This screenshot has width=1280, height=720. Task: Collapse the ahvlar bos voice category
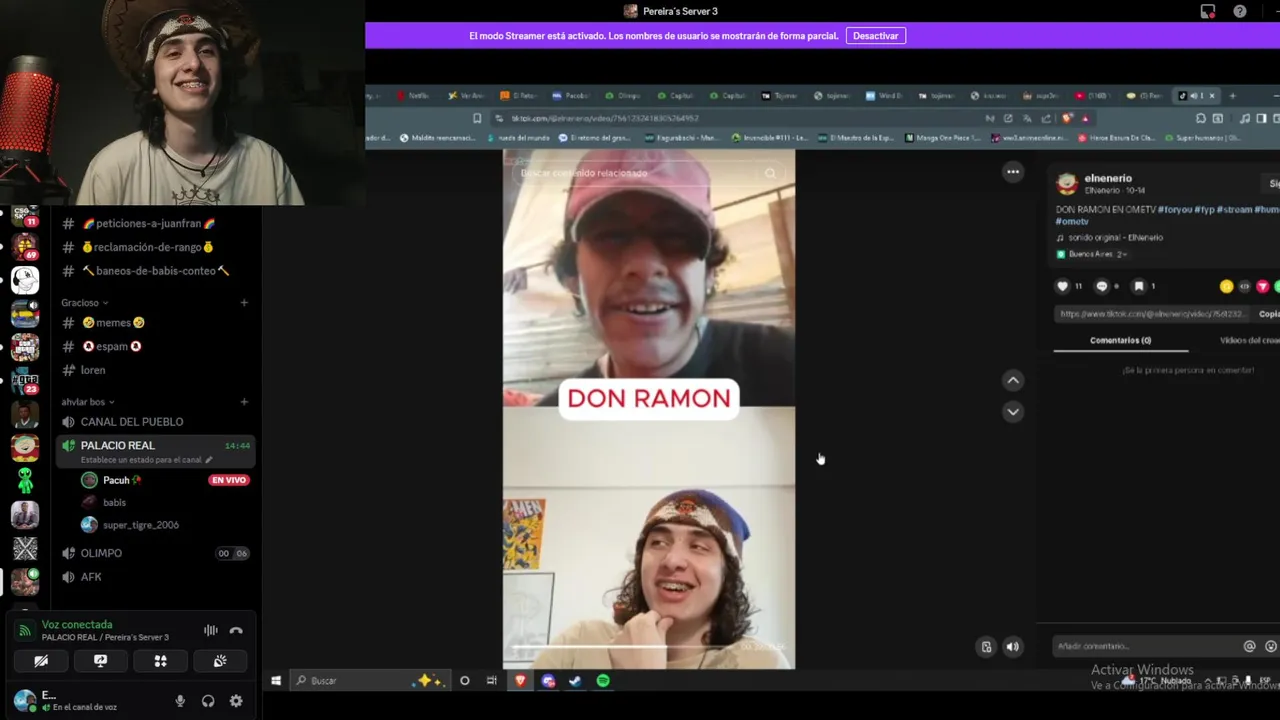pyautogui.click(x=88, y=402)
